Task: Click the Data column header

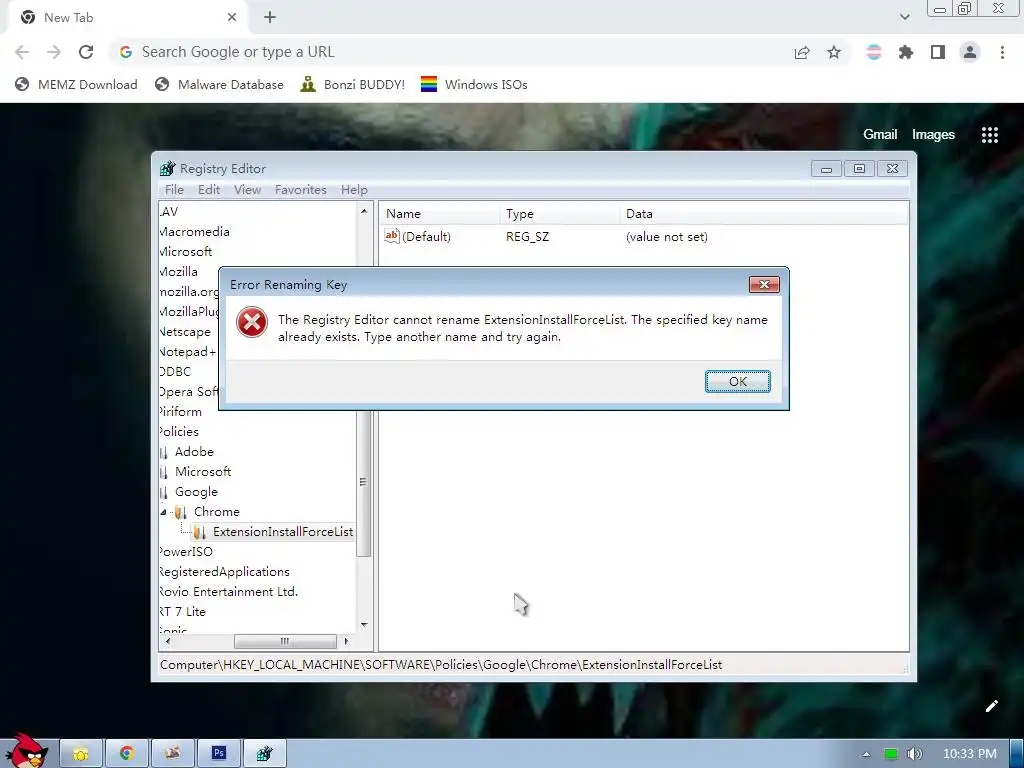Action: 763,214
